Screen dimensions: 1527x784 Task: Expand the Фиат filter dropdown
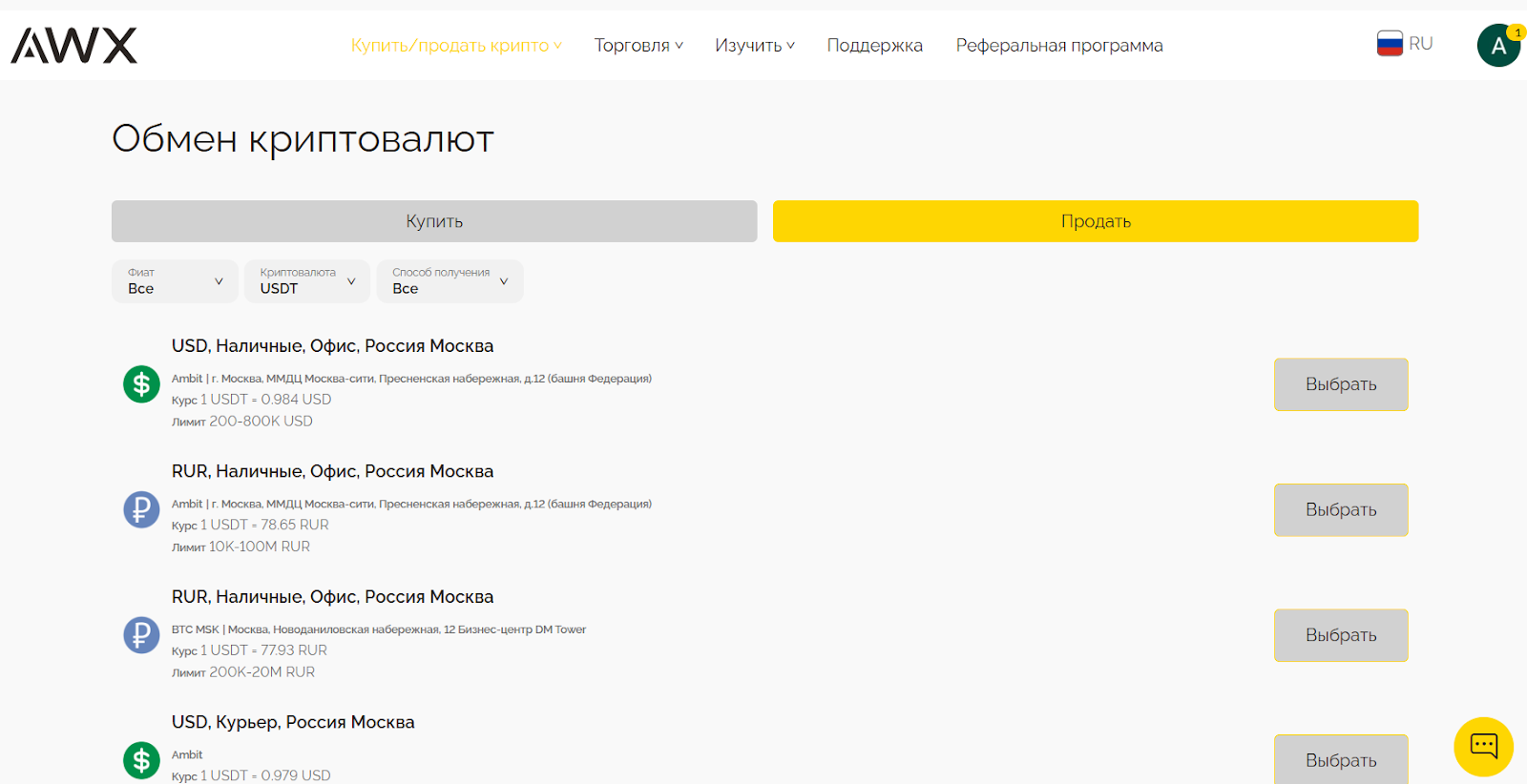175,281
